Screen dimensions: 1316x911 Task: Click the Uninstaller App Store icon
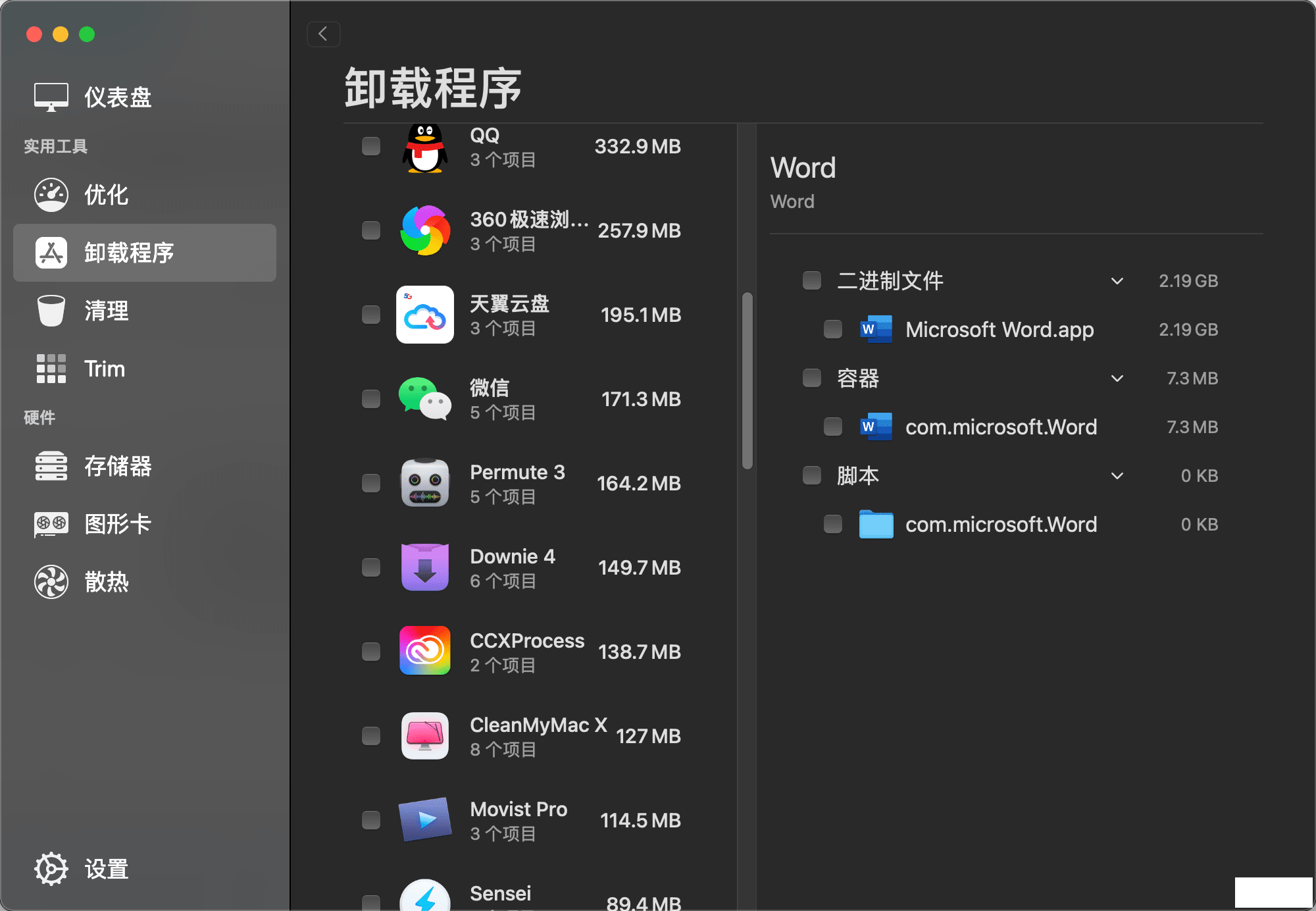point(51,253)
